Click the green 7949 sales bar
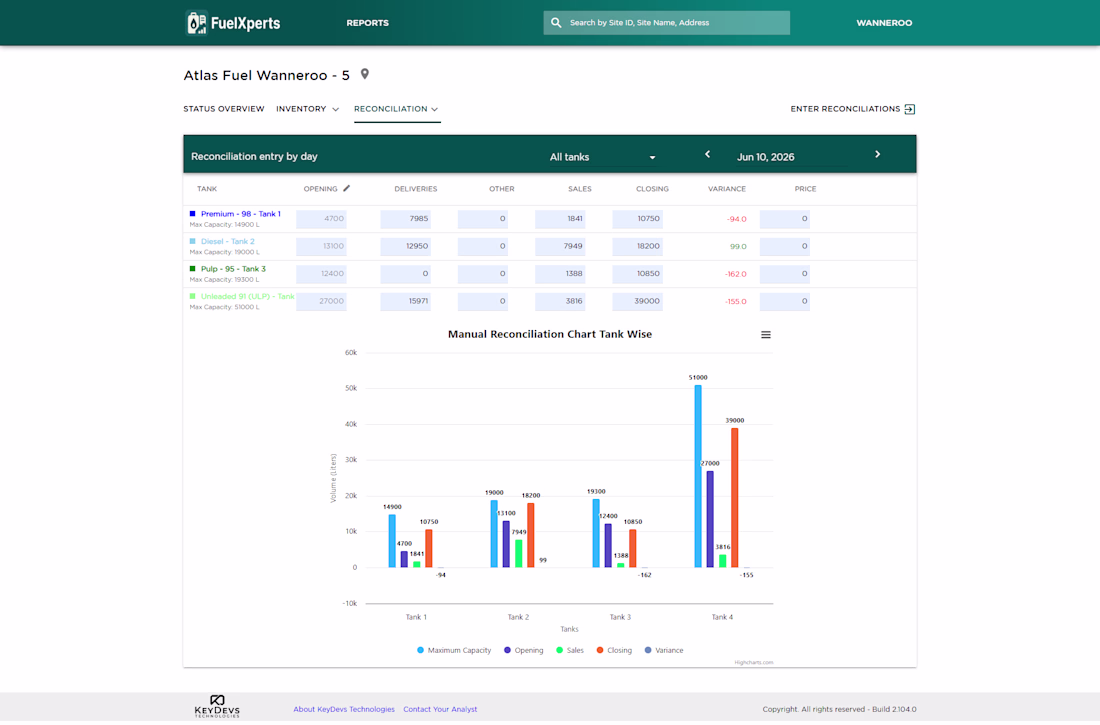Viewport: 1100px width, 725px height. pyautogui.click(x=518, y=553)
